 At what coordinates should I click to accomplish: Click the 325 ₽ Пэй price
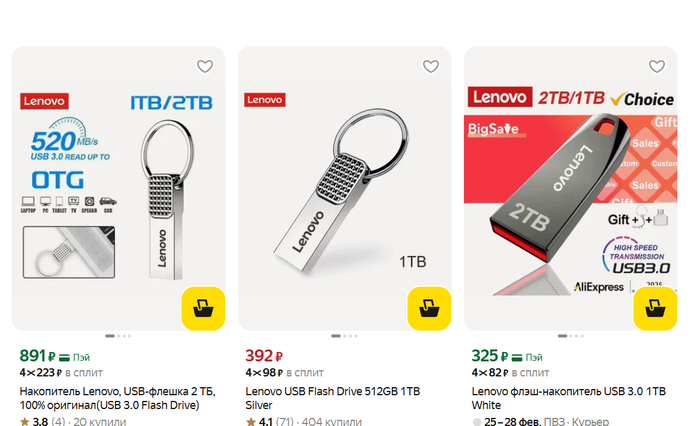point(507,356)
